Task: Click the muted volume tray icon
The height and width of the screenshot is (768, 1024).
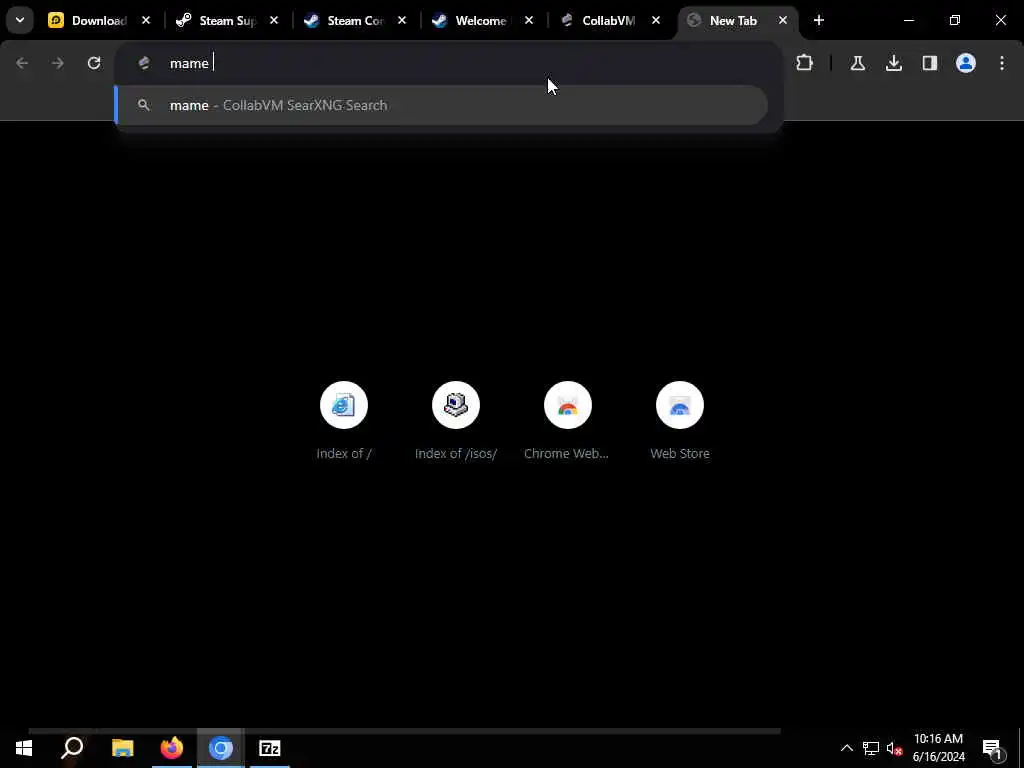Action: pyautogui.click(x=895, y=748)
